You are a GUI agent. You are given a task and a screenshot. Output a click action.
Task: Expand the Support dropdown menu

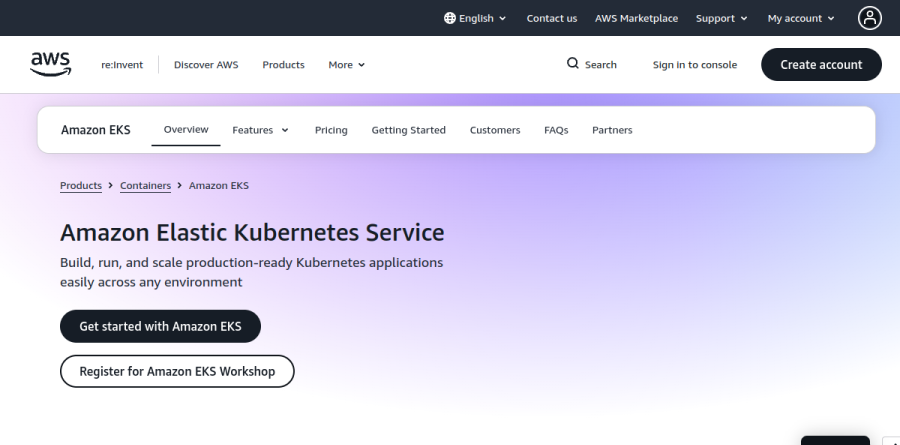721,18
